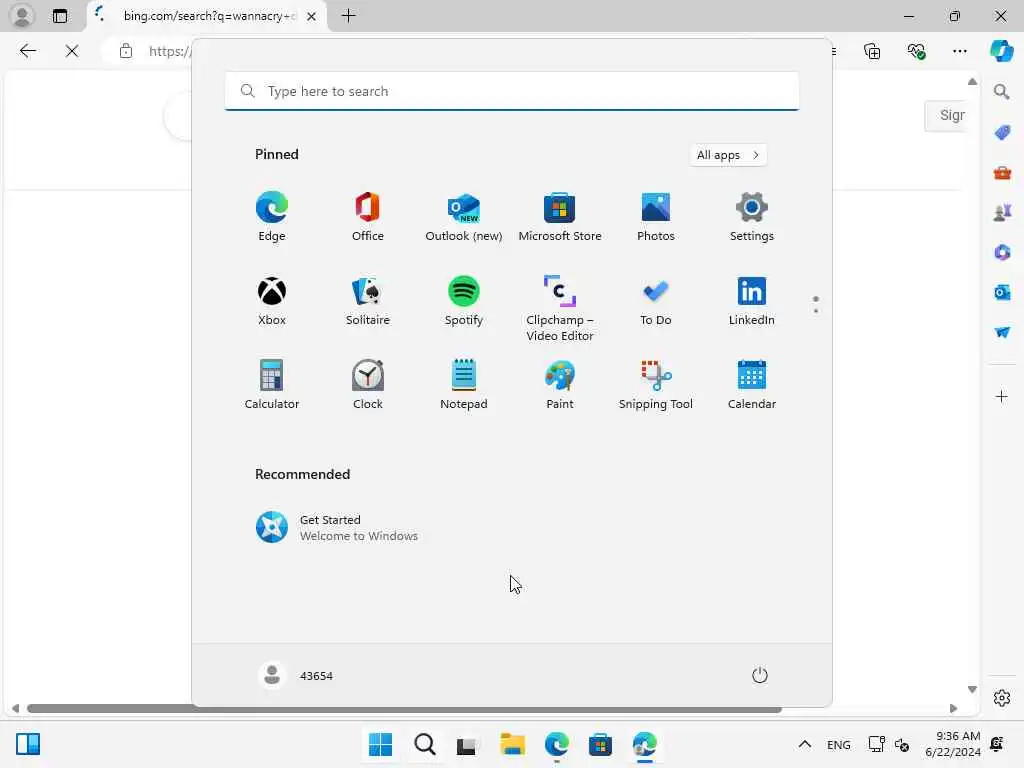The height and width of the screenshot is (768, 1024).
Task: Open Edge sidebar Drop icon
Action: click(1001, 332)
